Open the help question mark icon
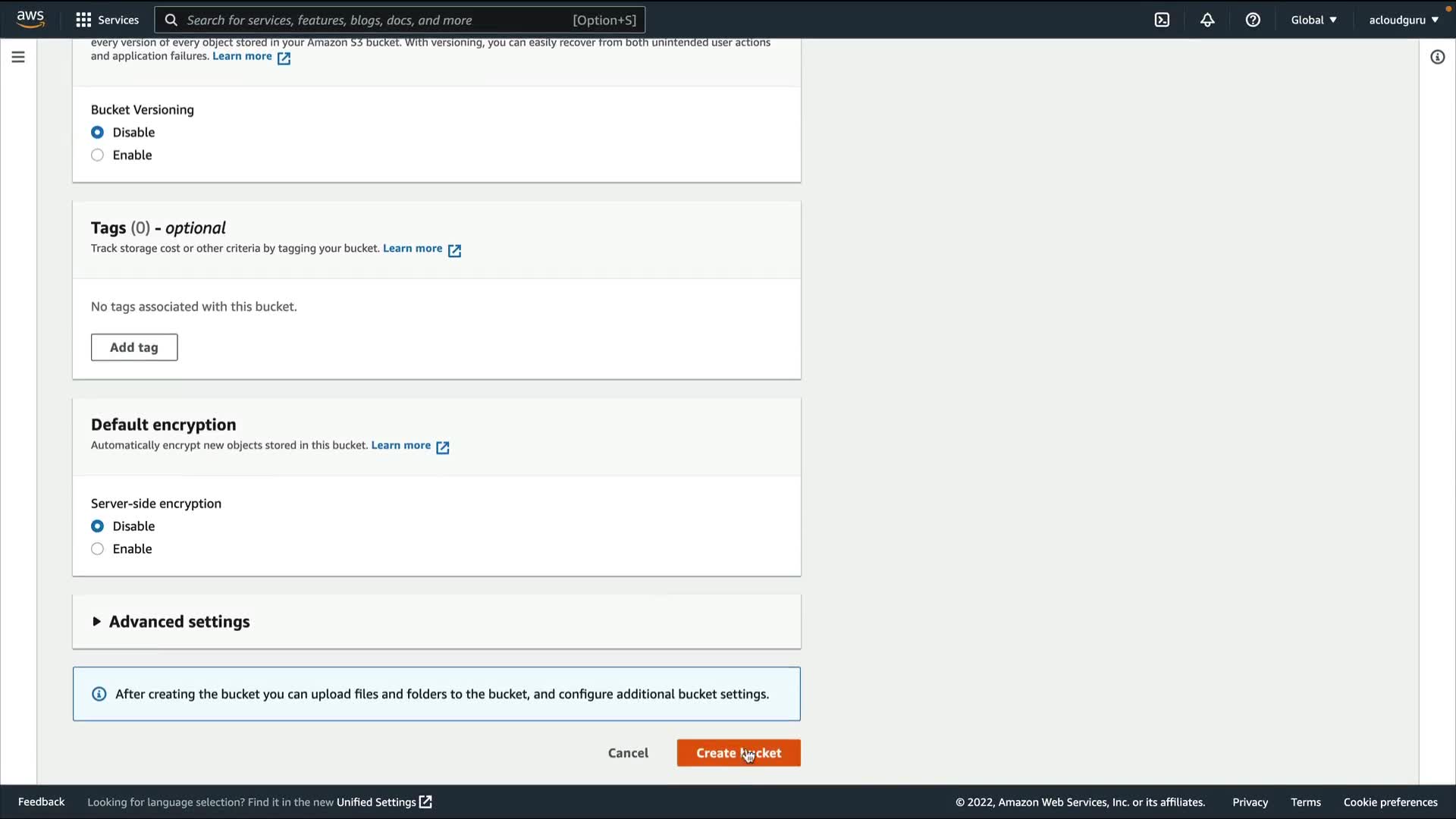The height and width of the screenshot is (819, 1456). (1253, 20)
